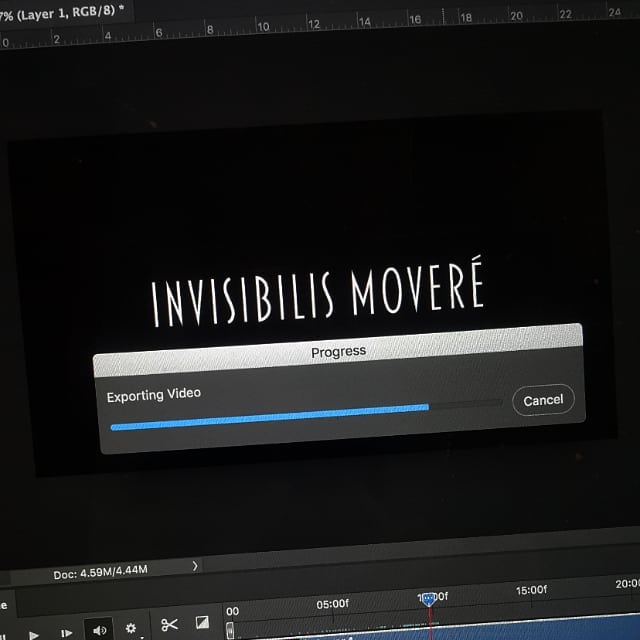Image resolution: width=640 pixels, height=640 pixels.
Task: Click the Progress dialog title bar
Action: click(x=338, y=351)
